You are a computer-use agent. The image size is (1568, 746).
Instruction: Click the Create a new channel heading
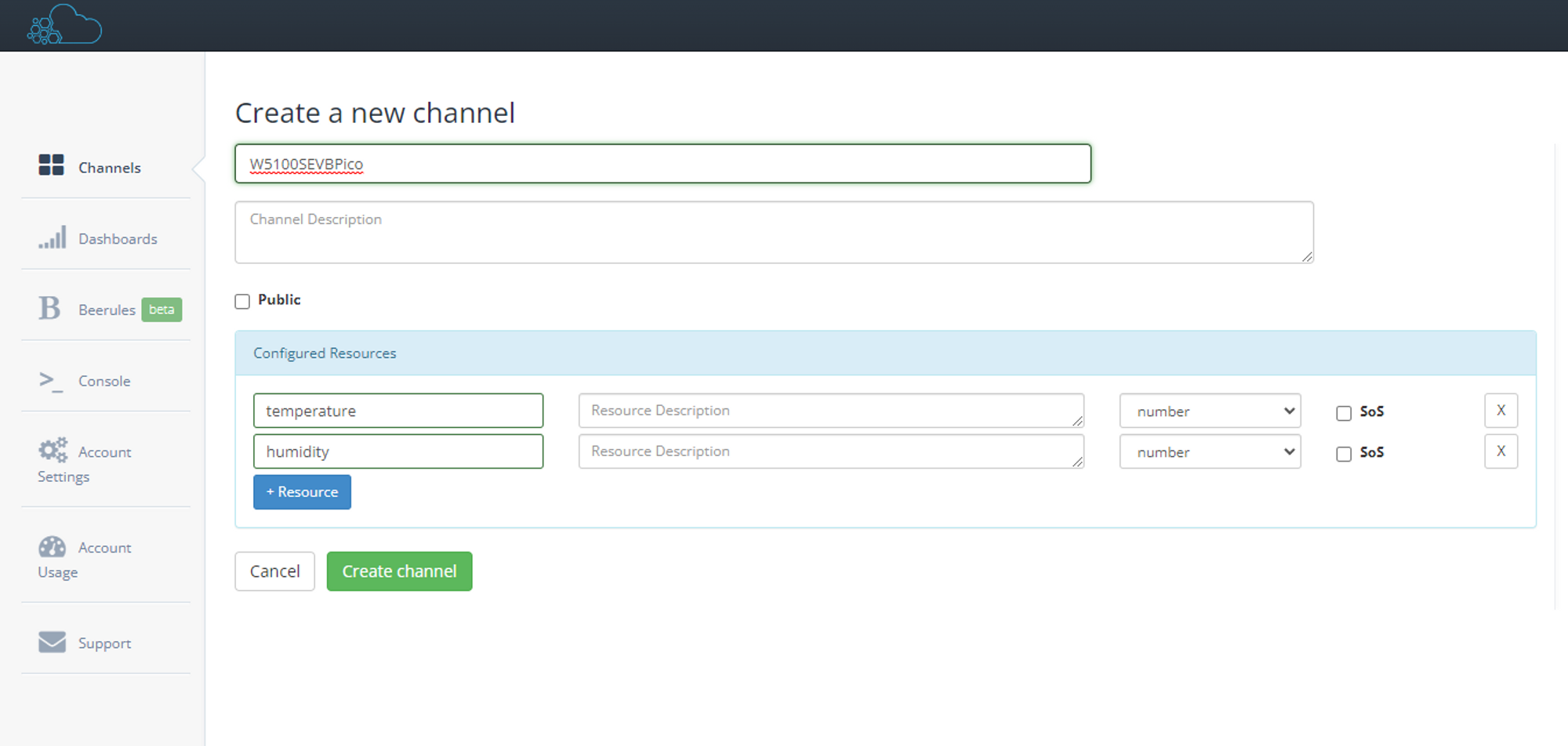tap(375, 113)
